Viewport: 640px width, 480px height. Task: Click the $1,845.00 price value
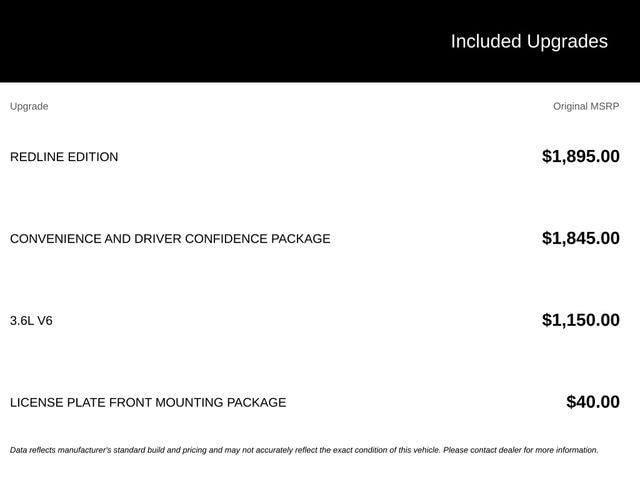(x=580, y=238)
